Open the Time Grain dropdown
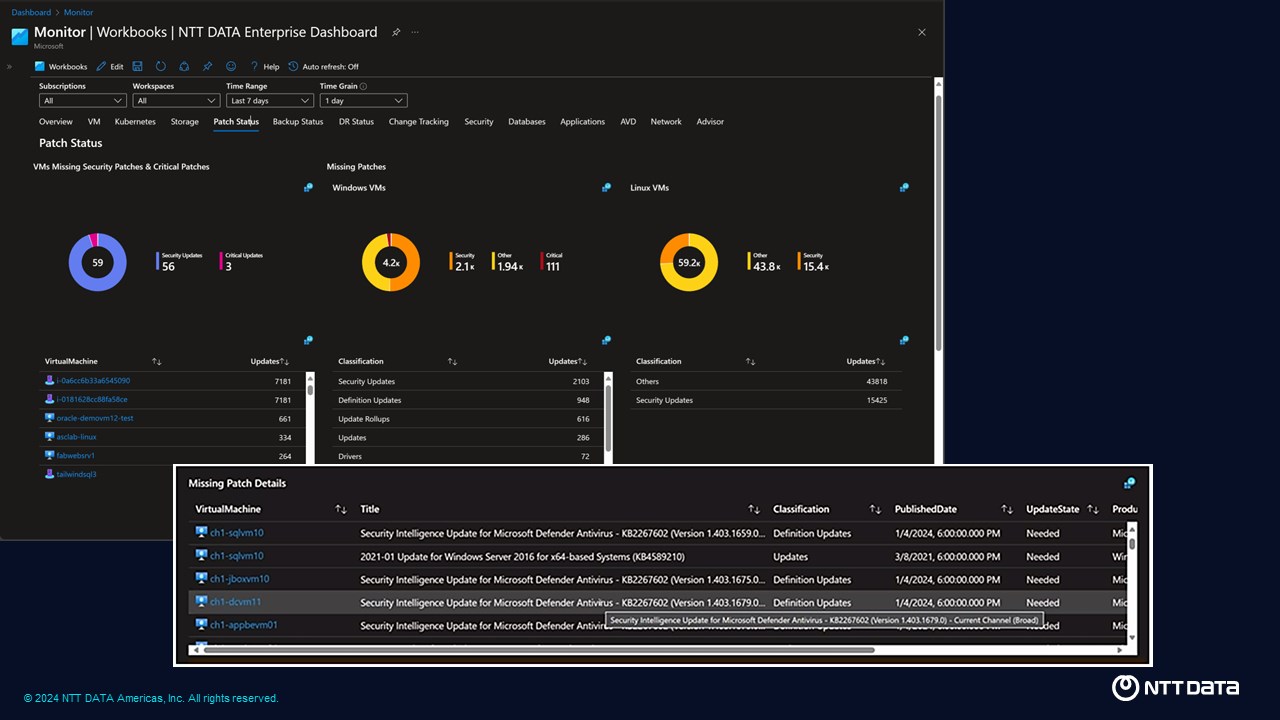The image size is (1280, 720). click(363, 101)
